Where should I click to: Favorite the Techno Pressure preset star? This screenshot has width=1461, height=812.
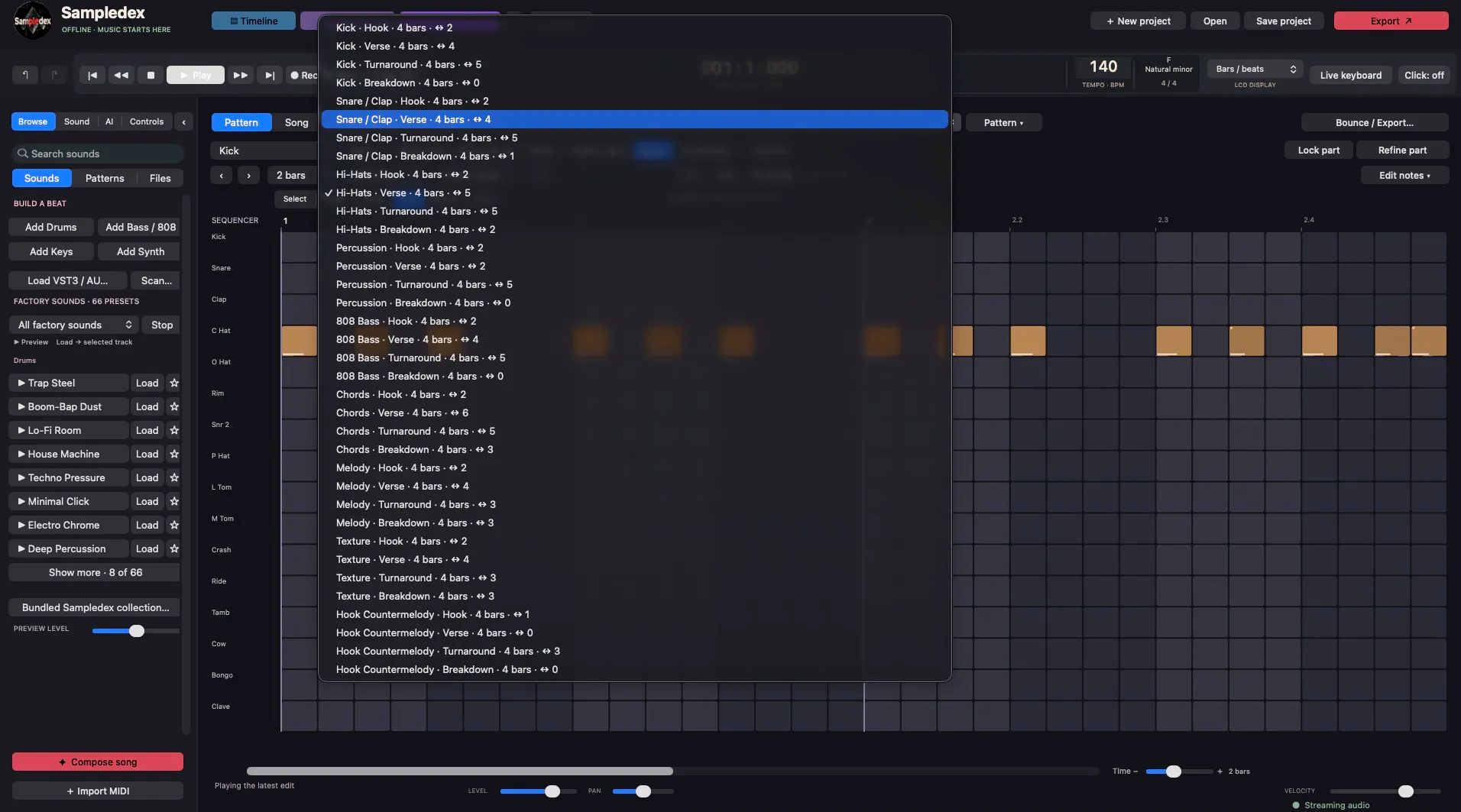pyautogui.click(x=174, y=477)
